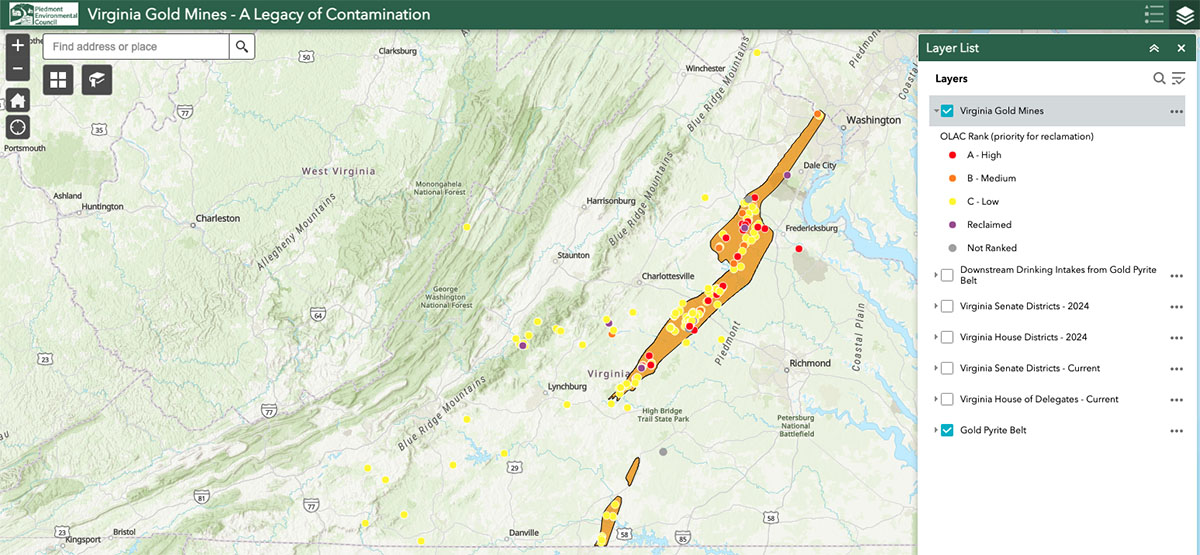
Task: Expand Downstream Drinking Intakes layer arrow
Action: 935,275
